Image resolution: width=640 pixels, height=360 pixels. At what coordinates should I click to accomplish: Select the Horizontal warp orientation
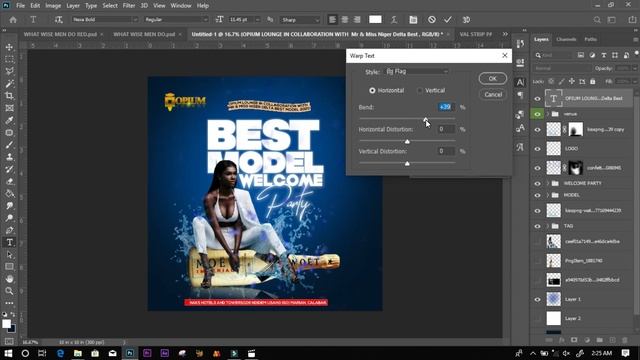372,90
